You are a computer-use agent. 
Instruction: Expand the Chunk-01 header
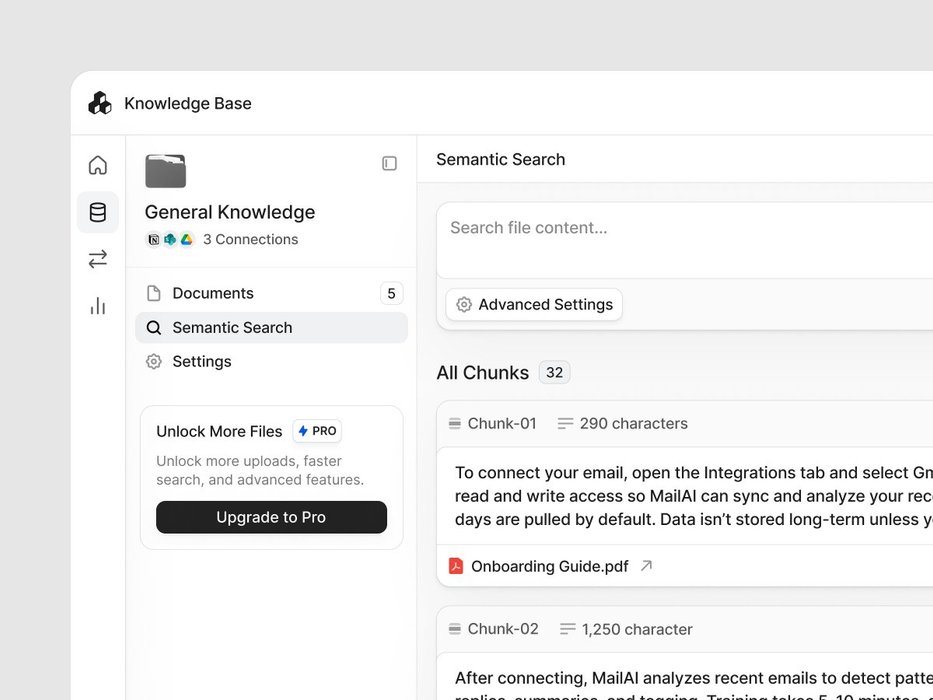point(501,424)
